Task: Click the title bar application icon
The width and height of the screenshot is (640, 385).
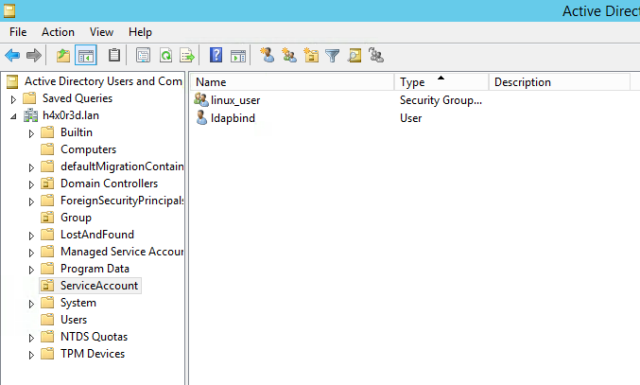Action: [x=9, y=11]
